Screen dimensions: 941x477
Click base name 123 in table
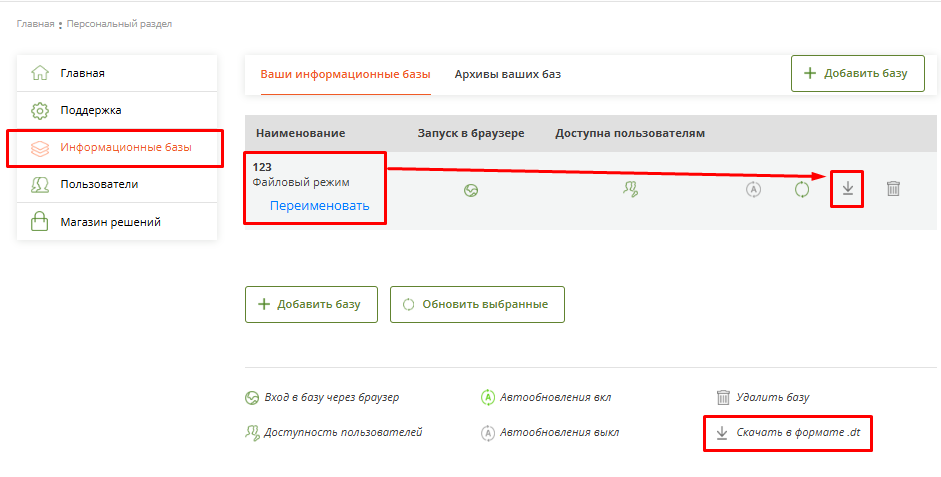point(263,167)
